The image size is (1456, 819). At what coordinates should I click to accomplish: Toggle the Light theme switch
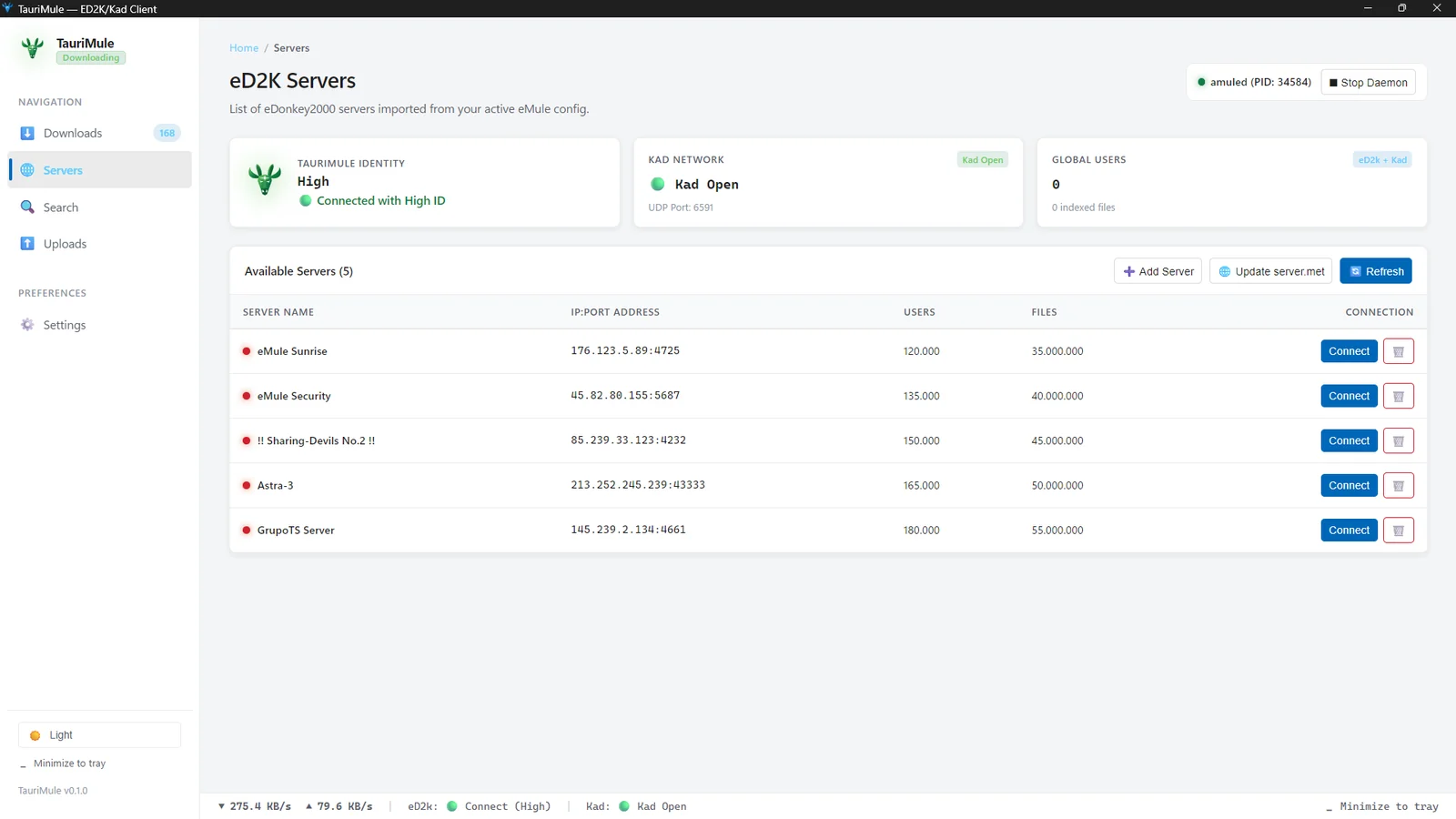click(x=100, y=735)
